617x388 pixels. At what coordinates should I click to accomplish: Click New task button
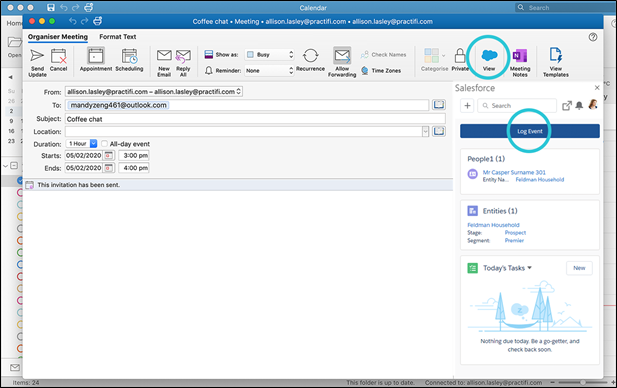(579, 268)
